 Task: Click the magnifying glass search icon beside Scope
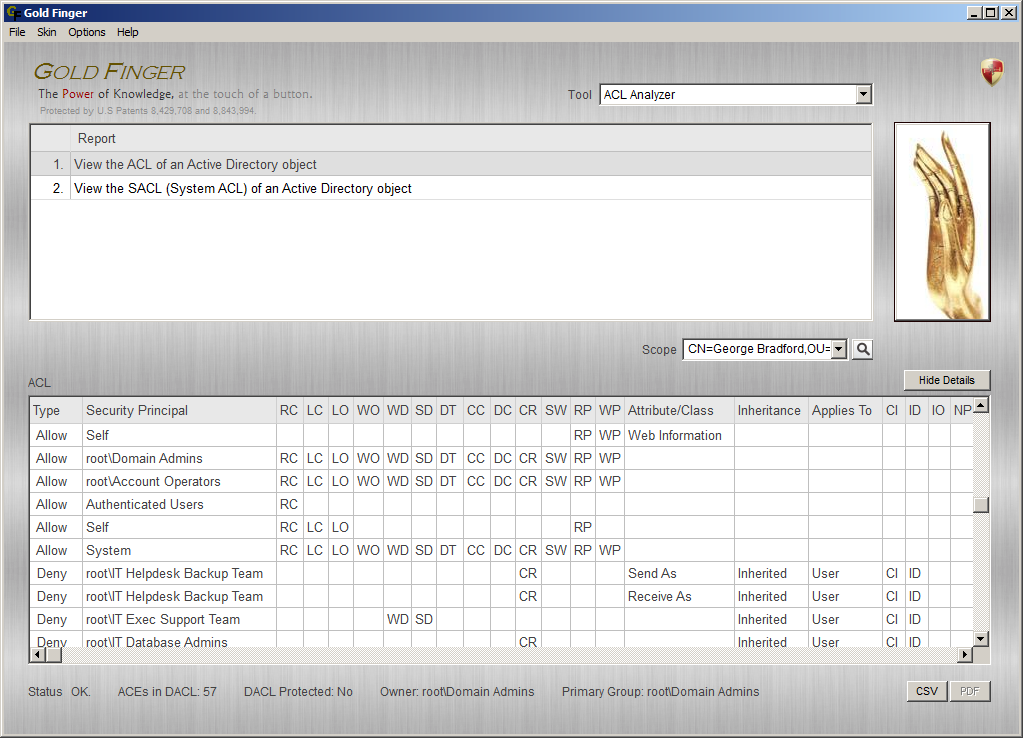tap(861, 349)
